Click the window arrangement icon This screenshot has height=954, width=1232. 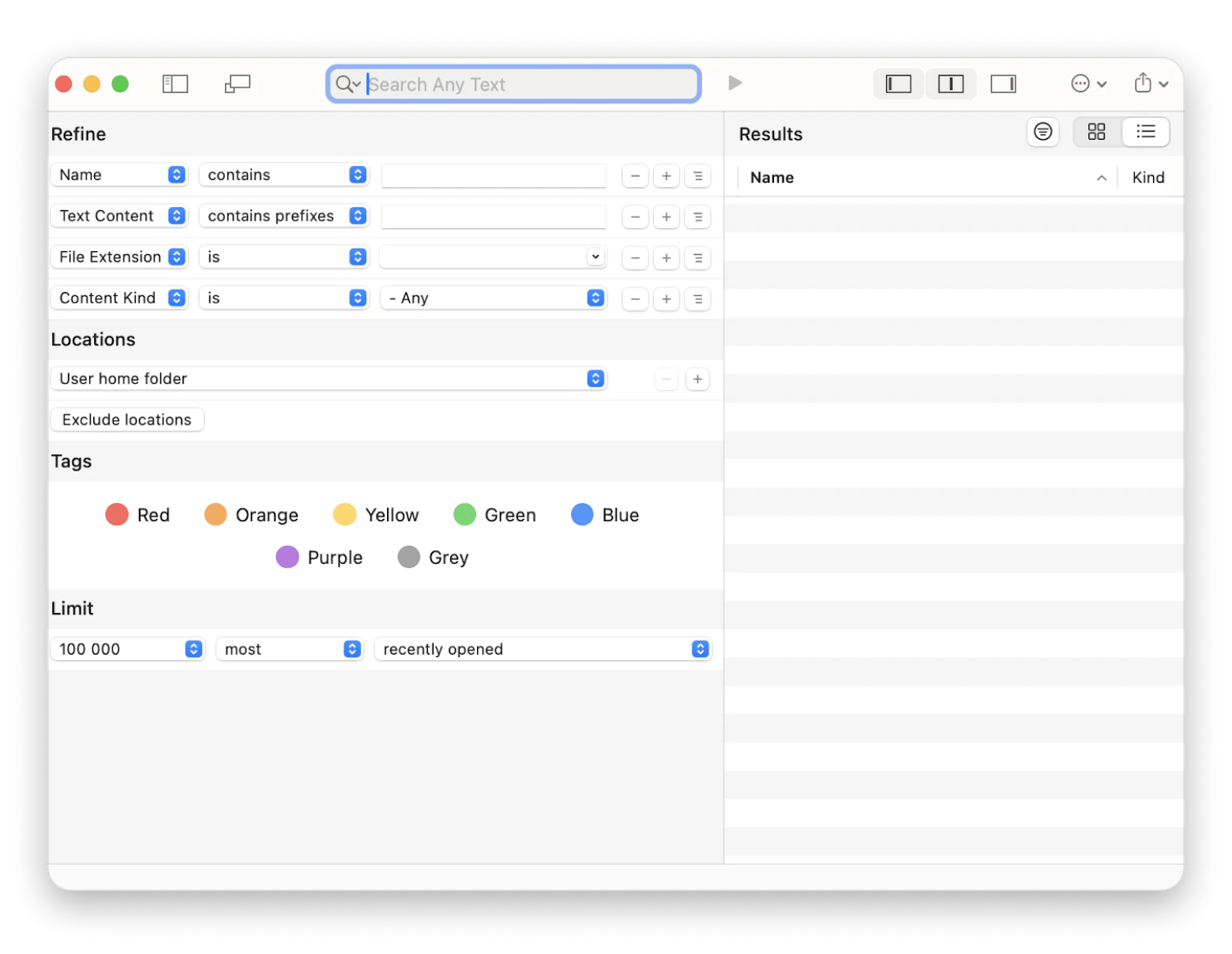pos(237,84)
